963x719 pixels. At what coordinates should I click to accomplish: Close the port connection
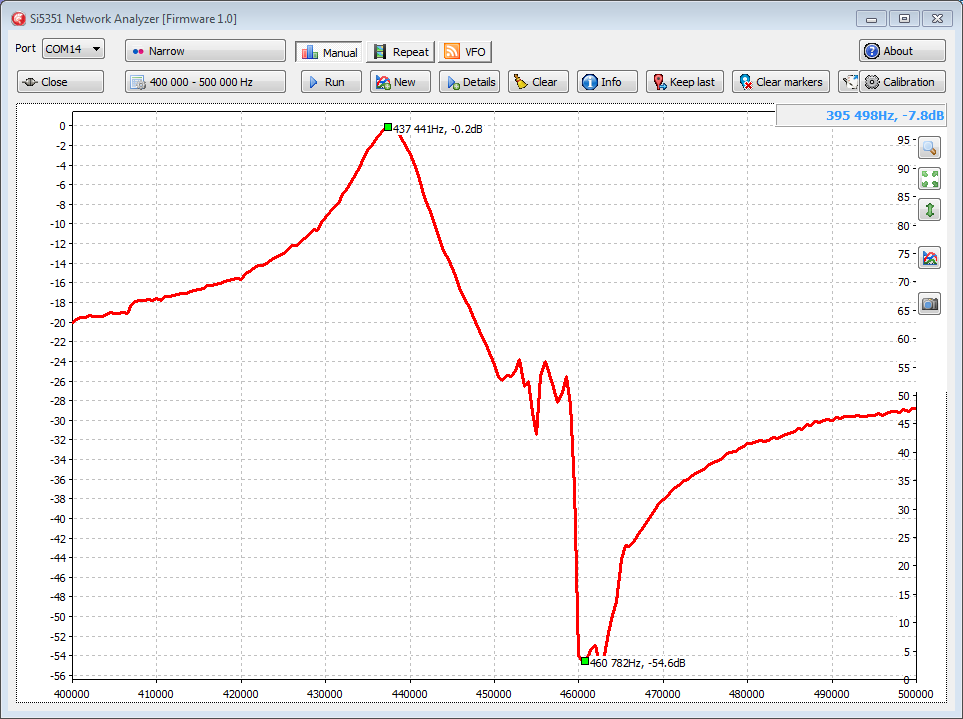pyautogui.click(x=60, y=82)
